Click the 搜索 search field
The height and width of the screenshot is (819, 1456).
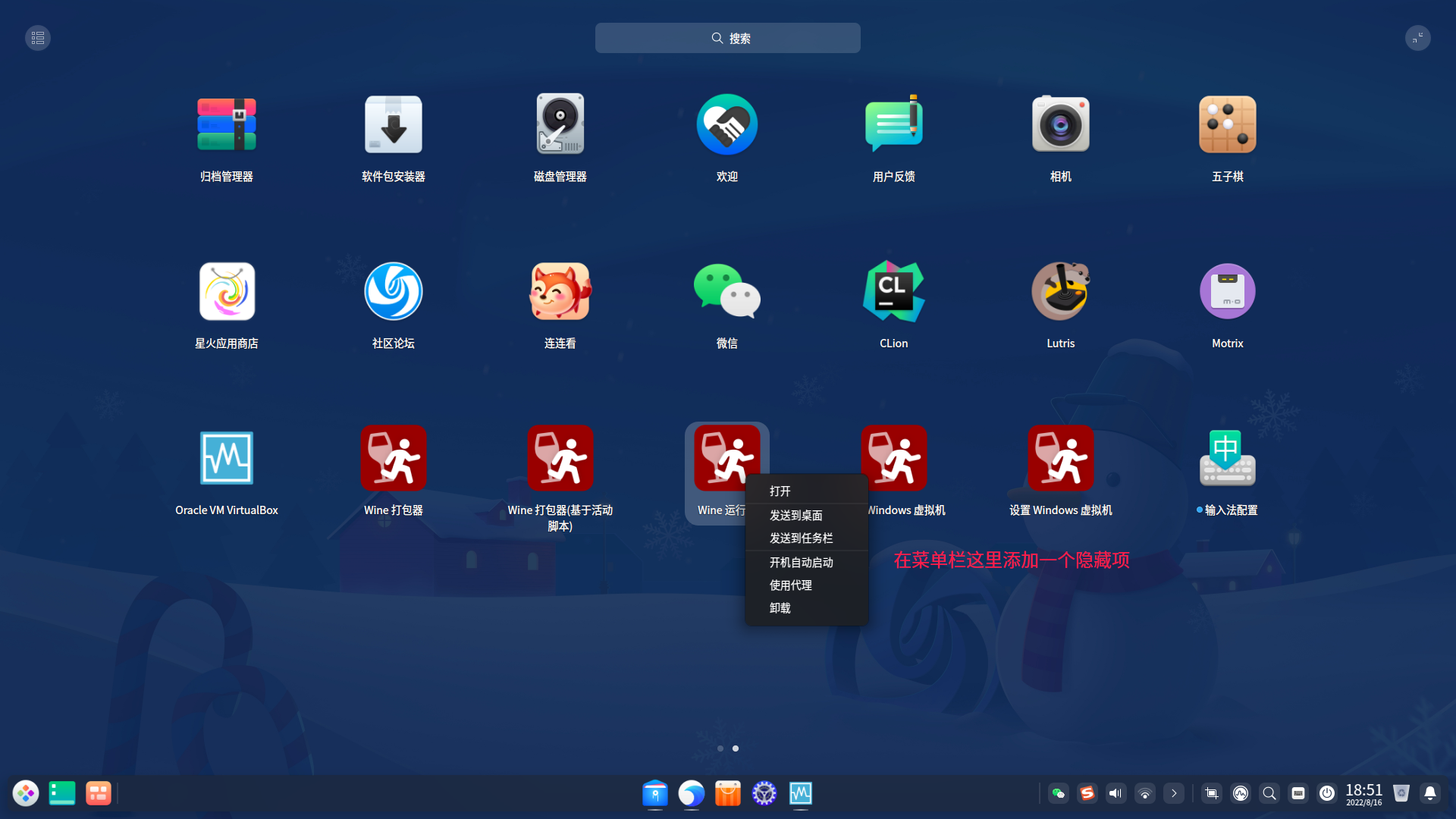click(x=727, y=38)
